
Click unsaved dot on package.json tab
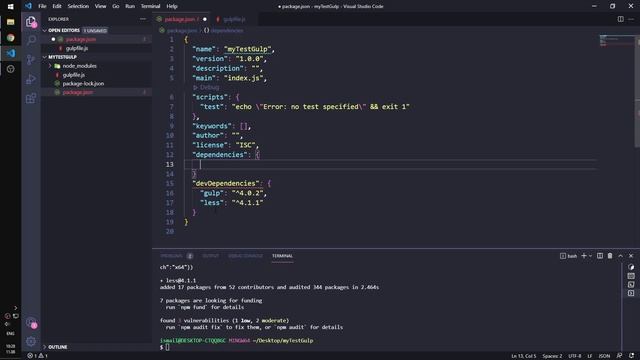pyautogui.click(x=205, y=19)
